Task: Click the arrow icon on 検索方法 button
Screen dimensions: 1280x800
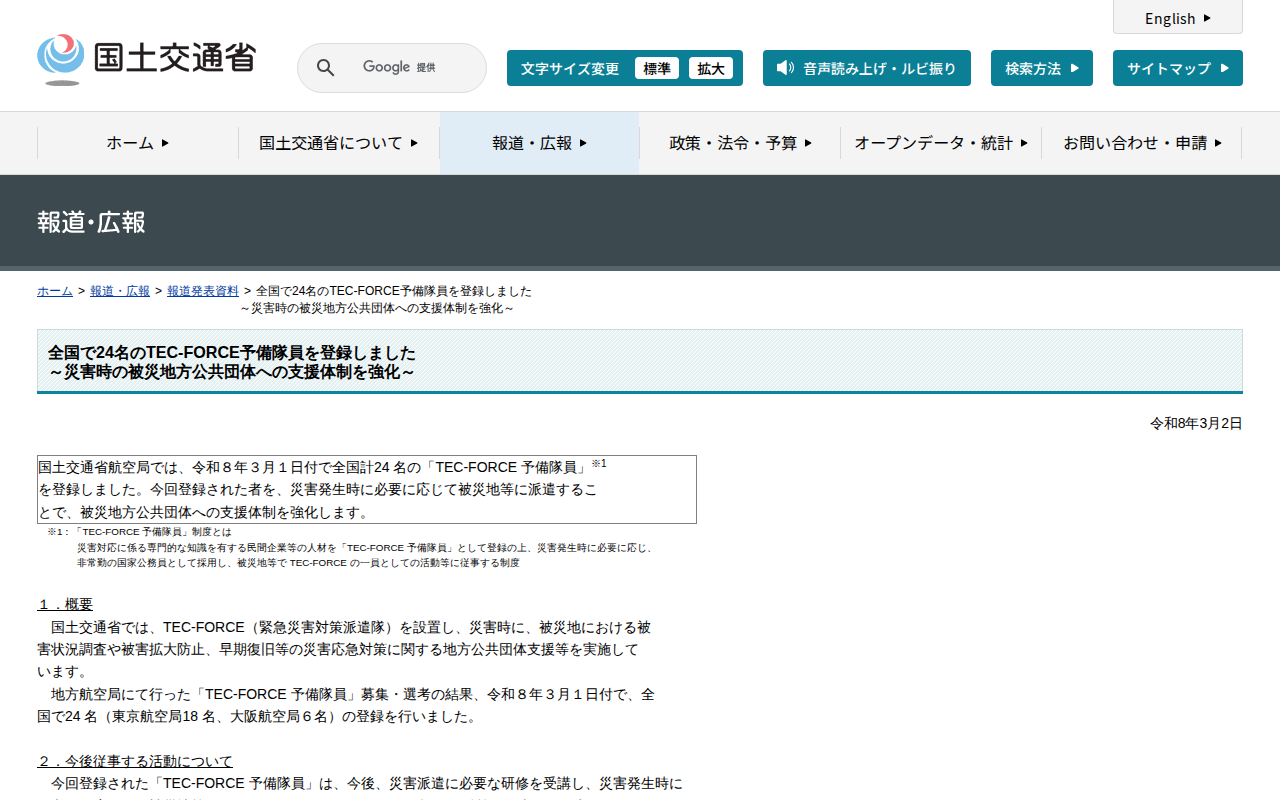Action: (x=1075, y=68)
